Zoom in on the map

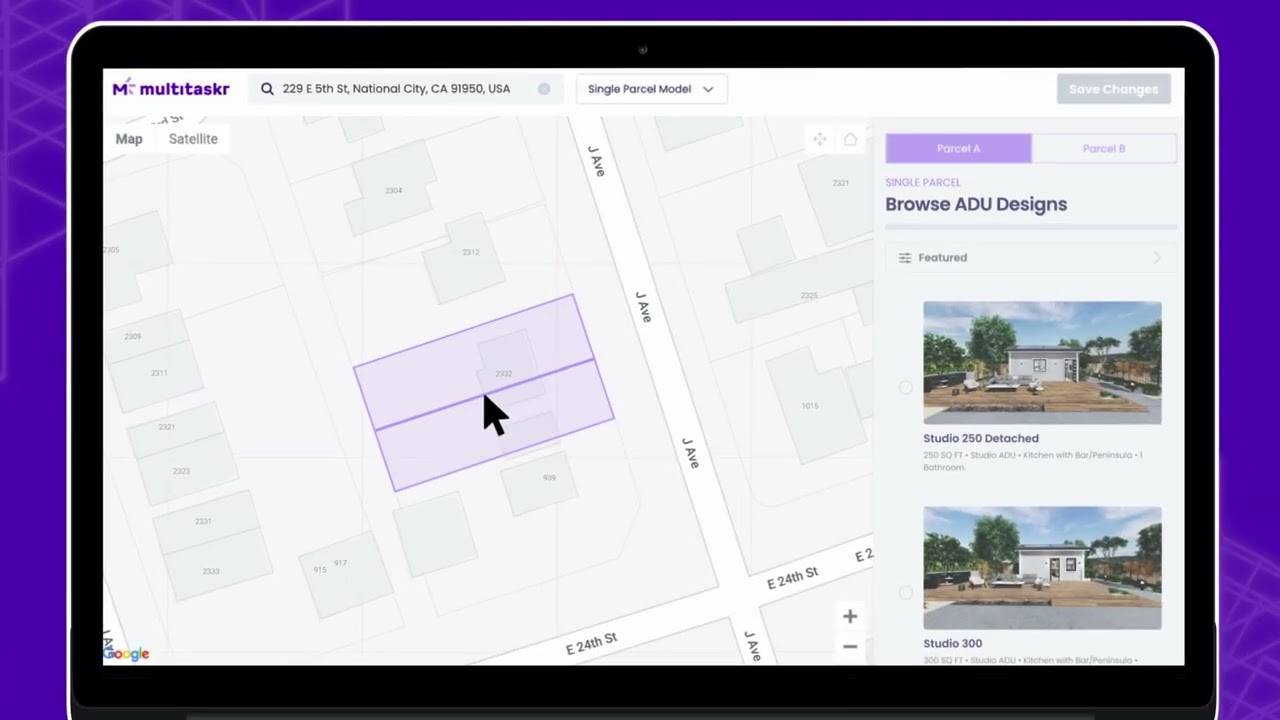coord(849,616)
